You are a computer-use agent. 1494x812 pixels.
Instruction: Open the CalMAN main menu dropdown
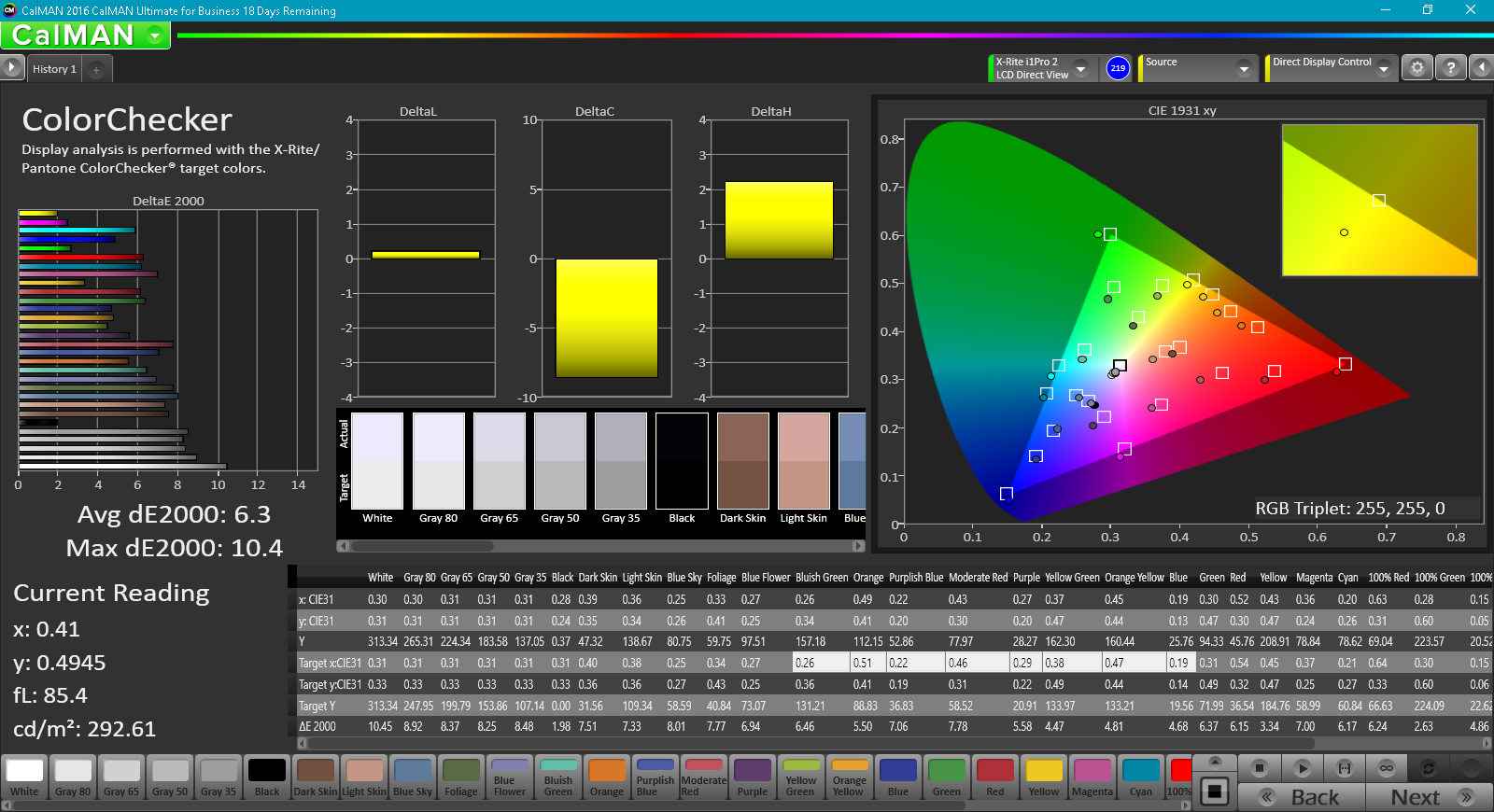[x=155, y=35]
